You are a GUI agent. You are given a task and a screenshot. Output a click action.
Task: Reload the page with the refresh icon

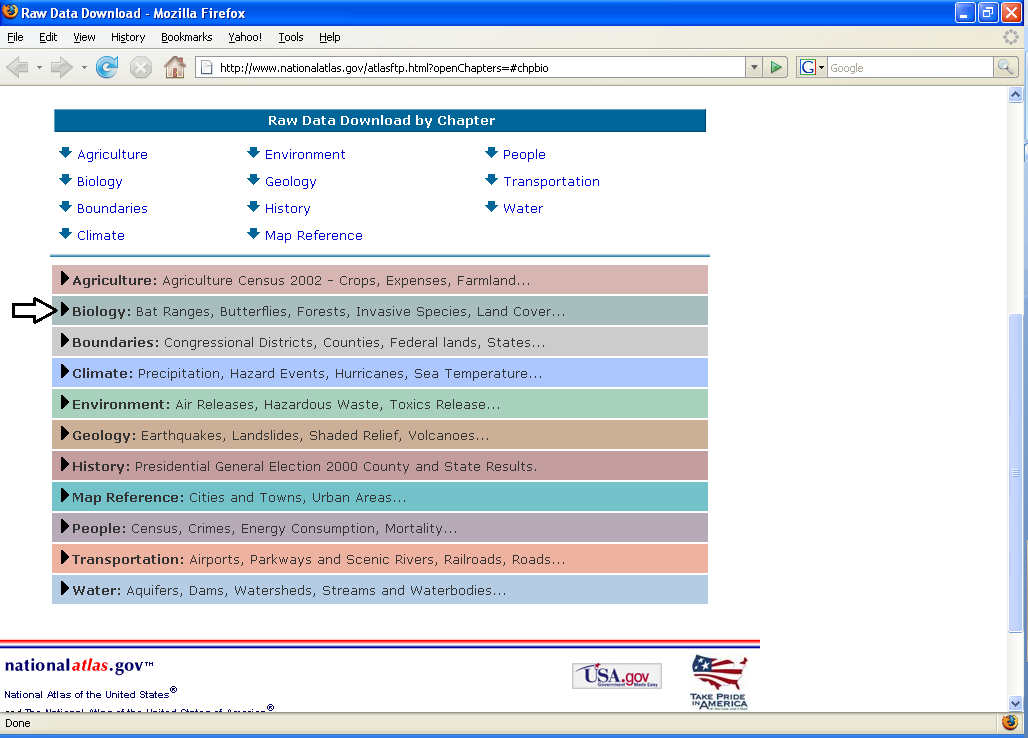[107, 68]
